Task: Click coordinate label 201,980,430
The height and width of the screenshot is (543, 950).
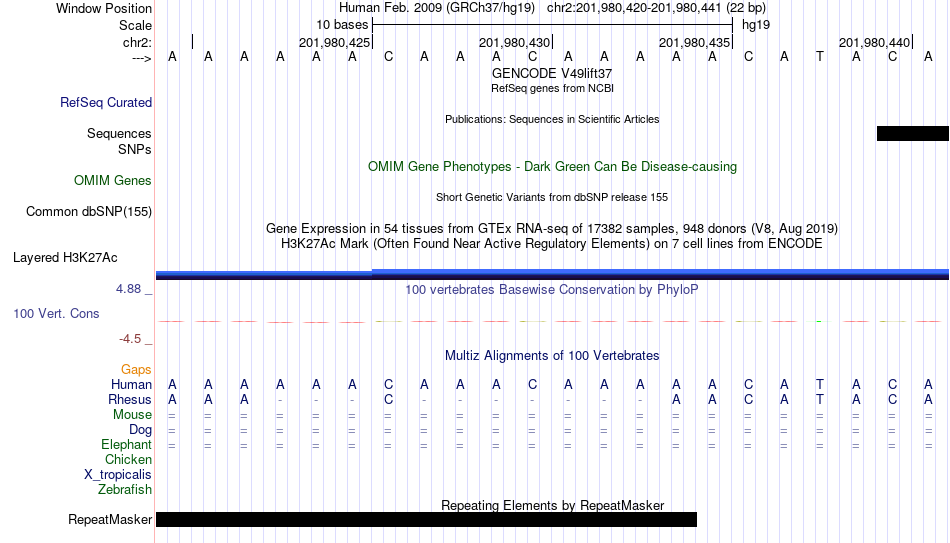Action: click(x=514, y=42)
